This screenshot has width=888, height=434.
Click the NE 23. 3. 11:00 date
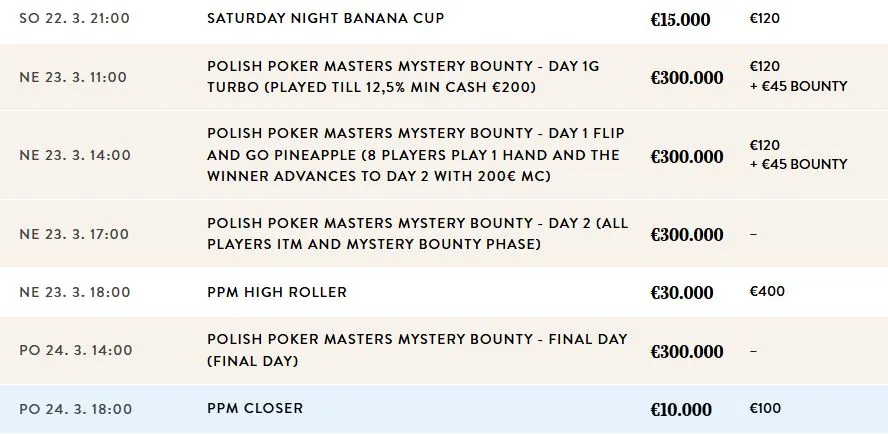coord(73,77)
